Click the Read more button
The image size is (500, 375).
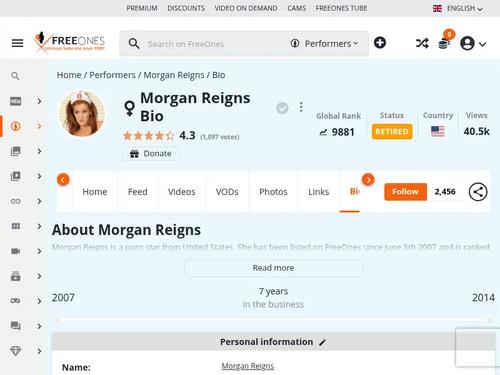(273, 268)
